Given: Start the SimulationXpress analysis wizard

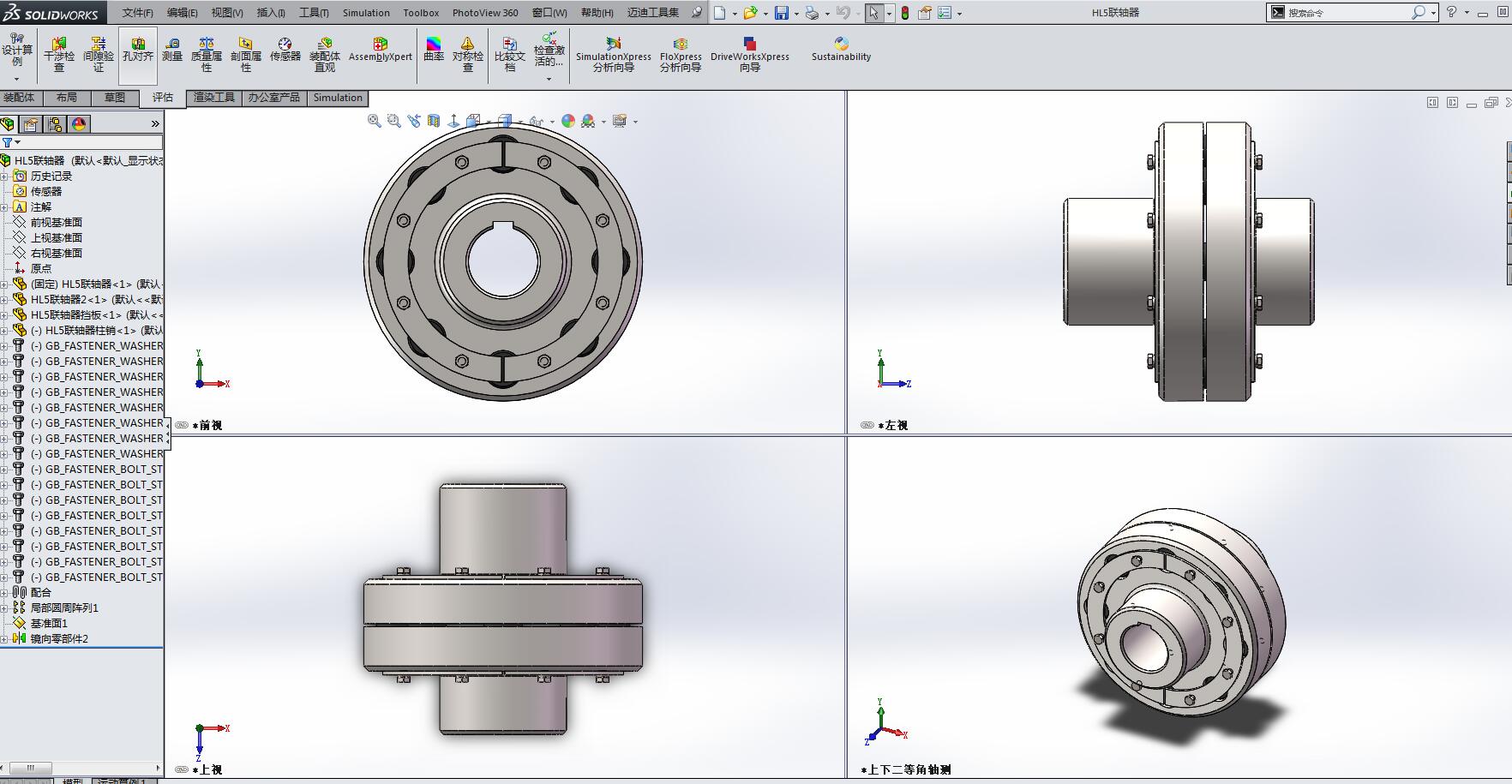Looking at the screenshot, I should pyautogui.click(x=614, y=55).
